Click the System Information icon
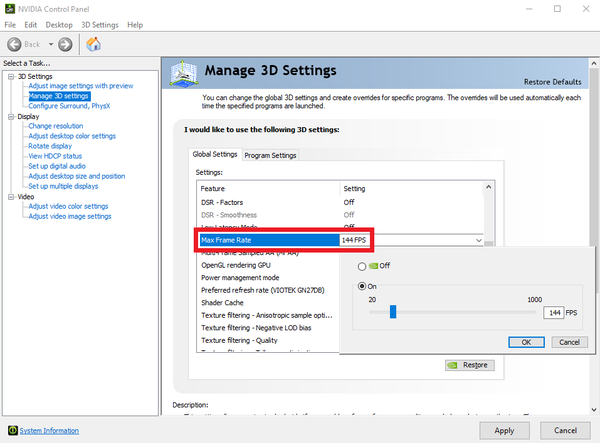Viewport: 600px width, 443px height. [8, 431]
